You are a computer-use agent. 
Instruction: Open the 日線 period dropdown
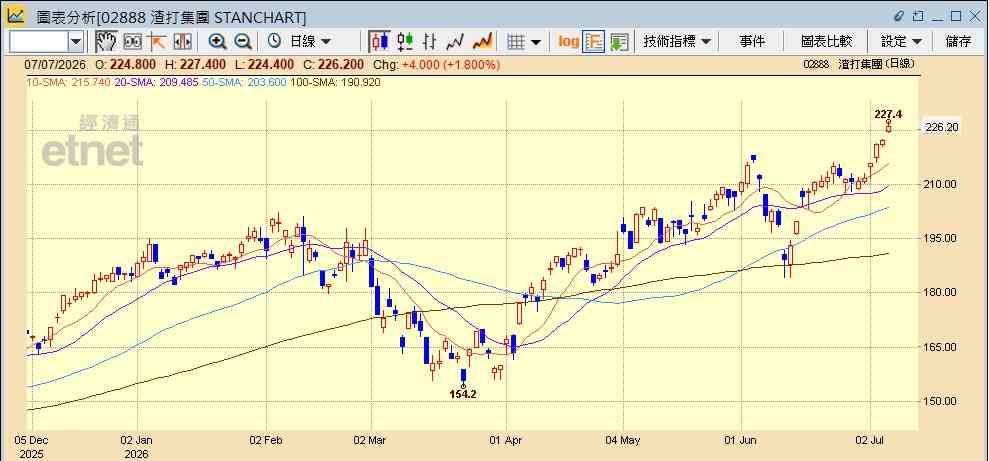coord(309,42)
